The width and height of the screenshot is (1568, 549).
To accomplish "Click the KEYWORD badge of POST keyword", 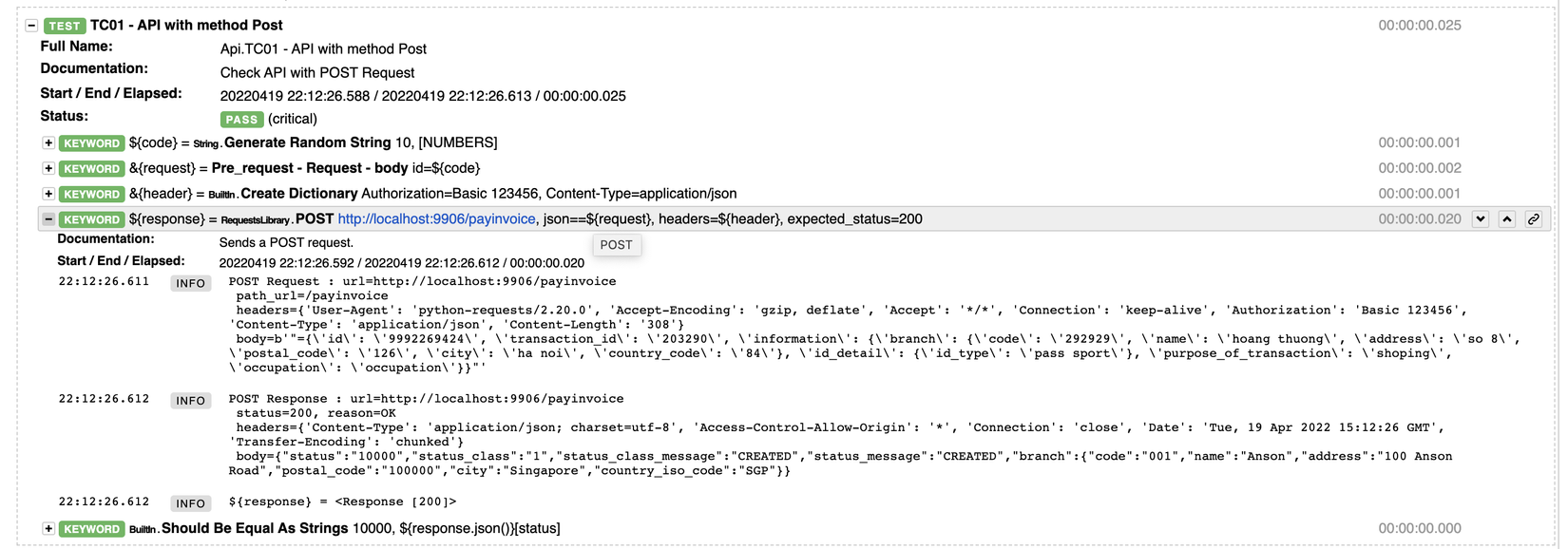I will pyautogui.click(x=91, y=219).
